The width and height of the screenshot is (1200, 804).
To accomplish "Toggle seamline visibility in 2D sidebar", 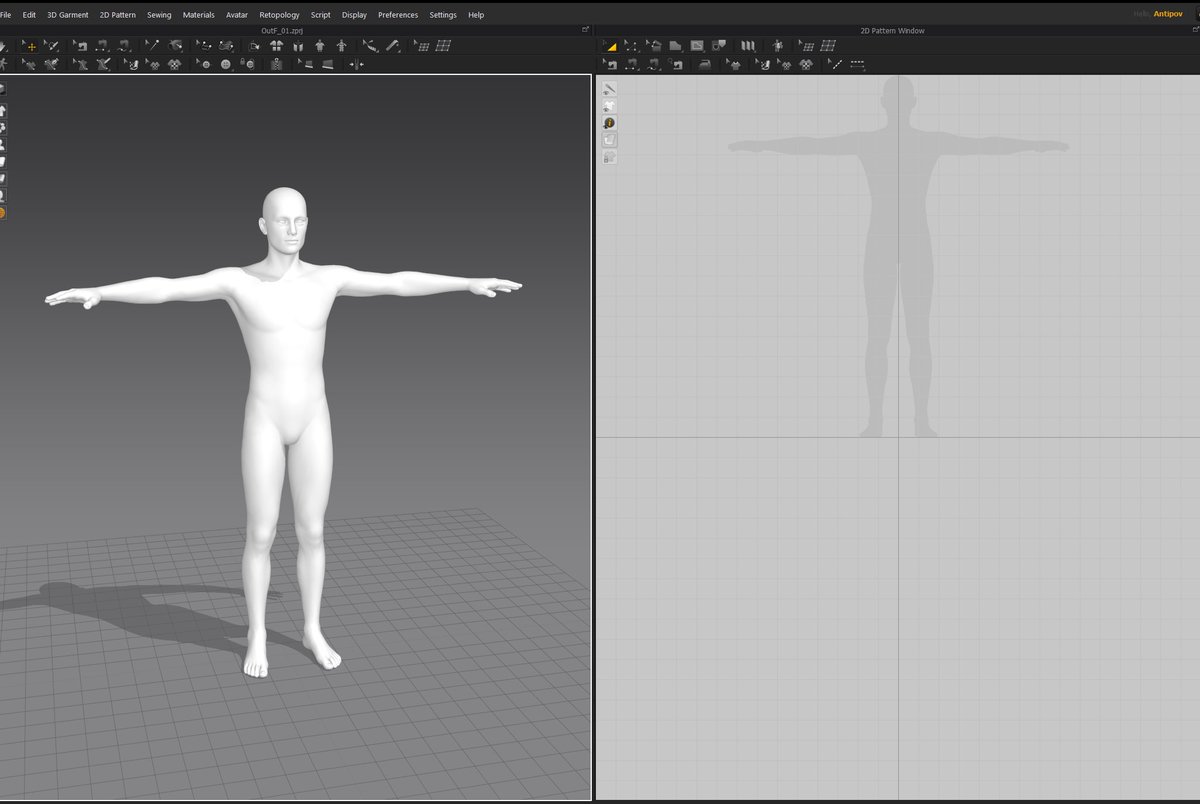I will click(610, 88).
